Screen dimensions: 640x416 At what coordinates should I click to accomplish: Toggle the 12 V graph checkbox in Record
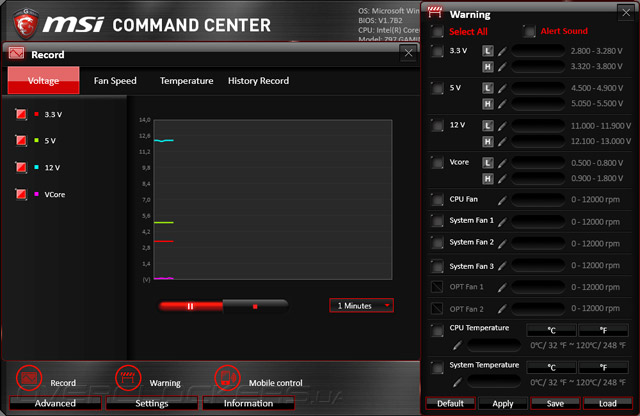pyautogui.click(x=21, y=167)
